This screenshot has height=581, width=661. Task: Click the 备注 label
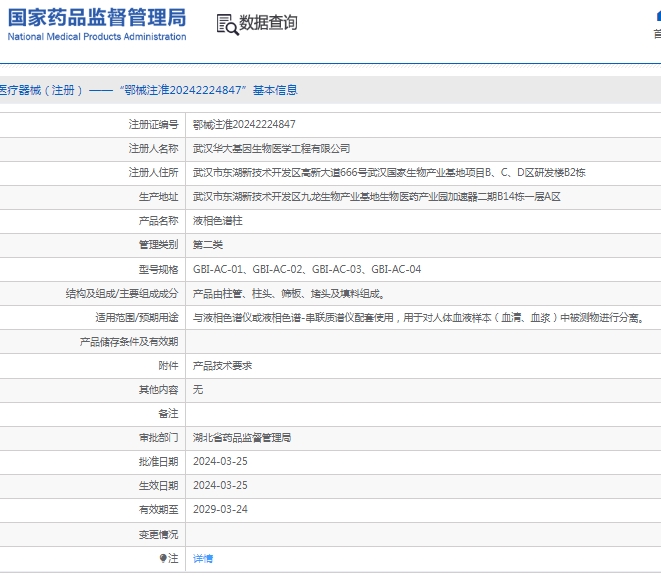tap(168, 414)
